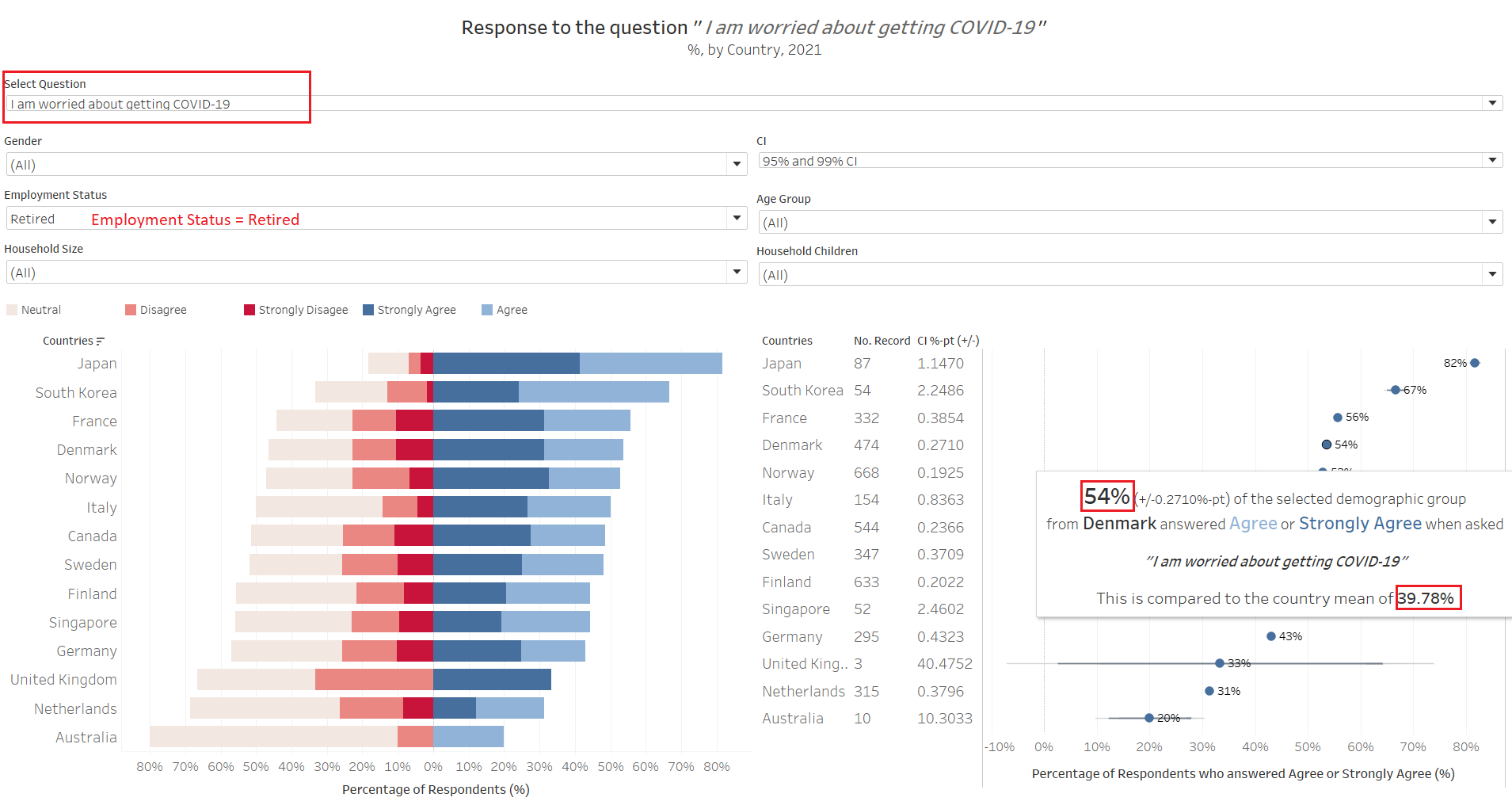Viewport: 1512px width, 809px height.
Task: Expand the Gender filter dropdown
Action: (737, 164)
